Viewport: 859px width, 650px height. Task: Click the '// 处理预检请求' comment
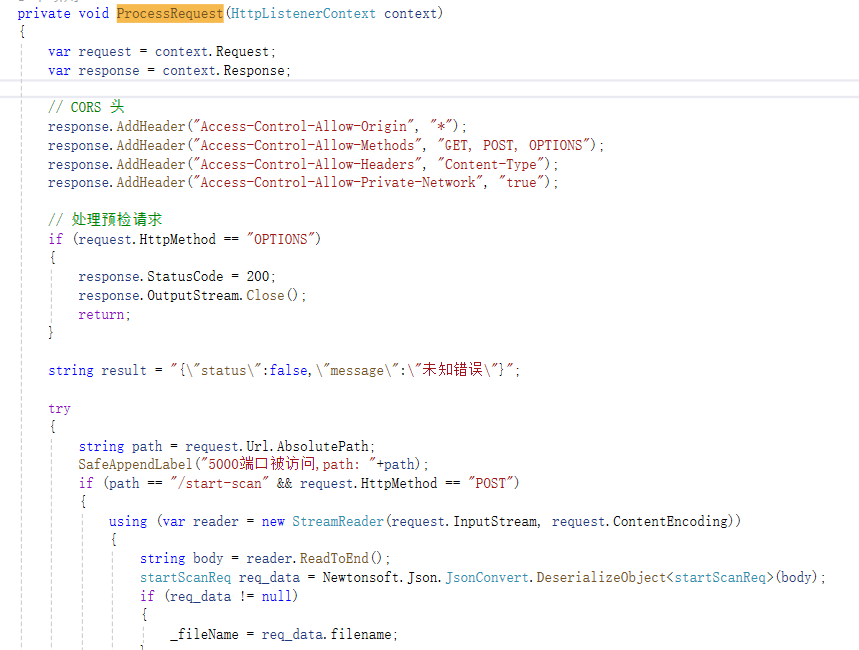pos(105,220)
